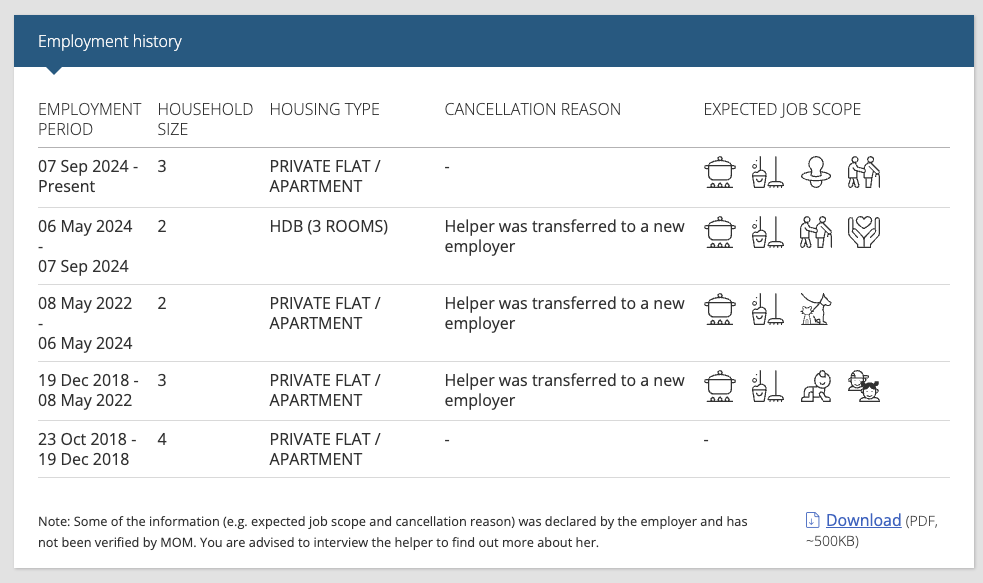
Task: Click the Household Size column header
Action: coord(205,119)
